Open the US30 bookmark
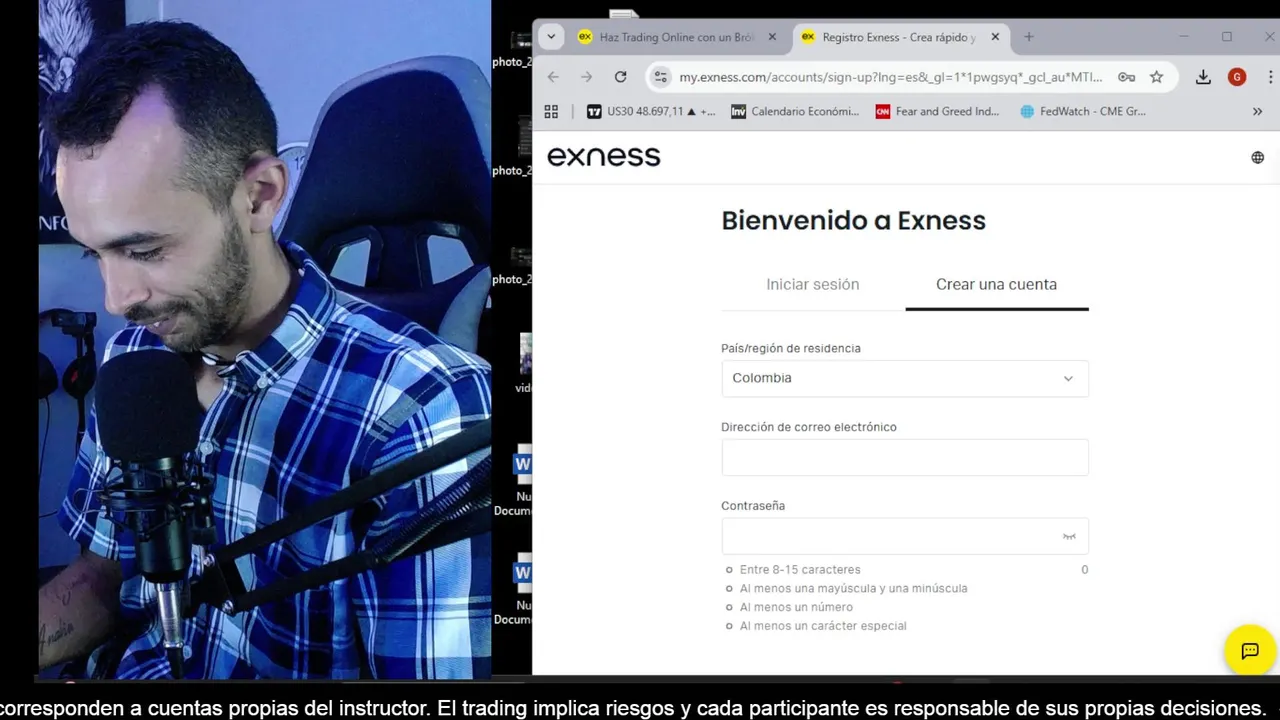The width and height of the screenshot is (1280, 720). (651, 111)
